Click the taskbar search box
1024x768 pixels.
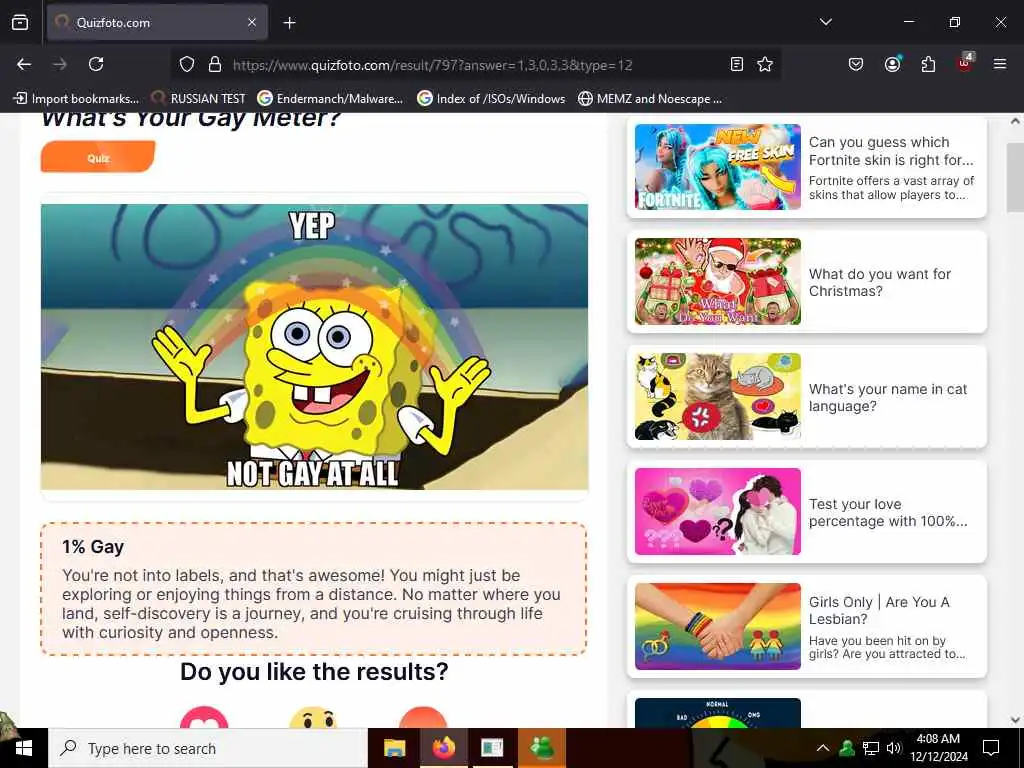[208, 748]
